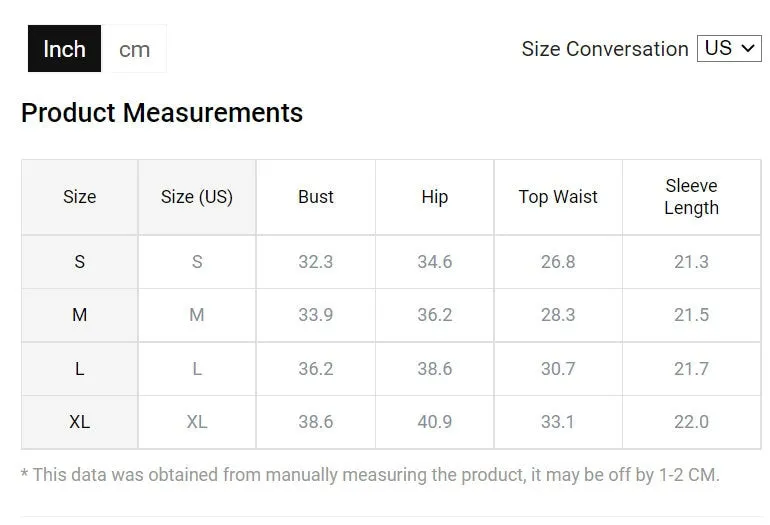The image size is (770, 525).
Task: Click the Size (US) column header
Action: click(x=197, y=197)
